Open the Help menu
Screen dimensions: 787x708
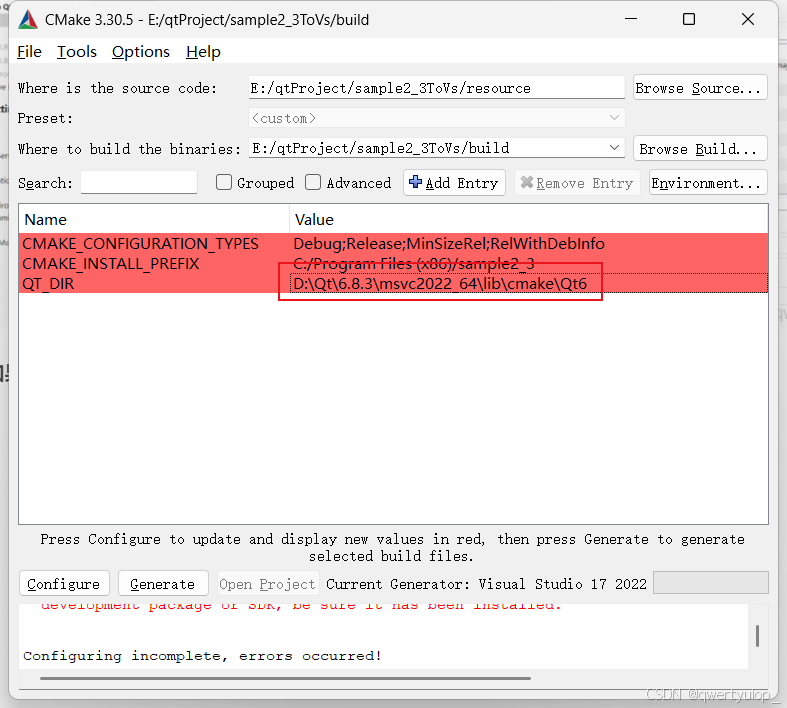pos(203,52)
